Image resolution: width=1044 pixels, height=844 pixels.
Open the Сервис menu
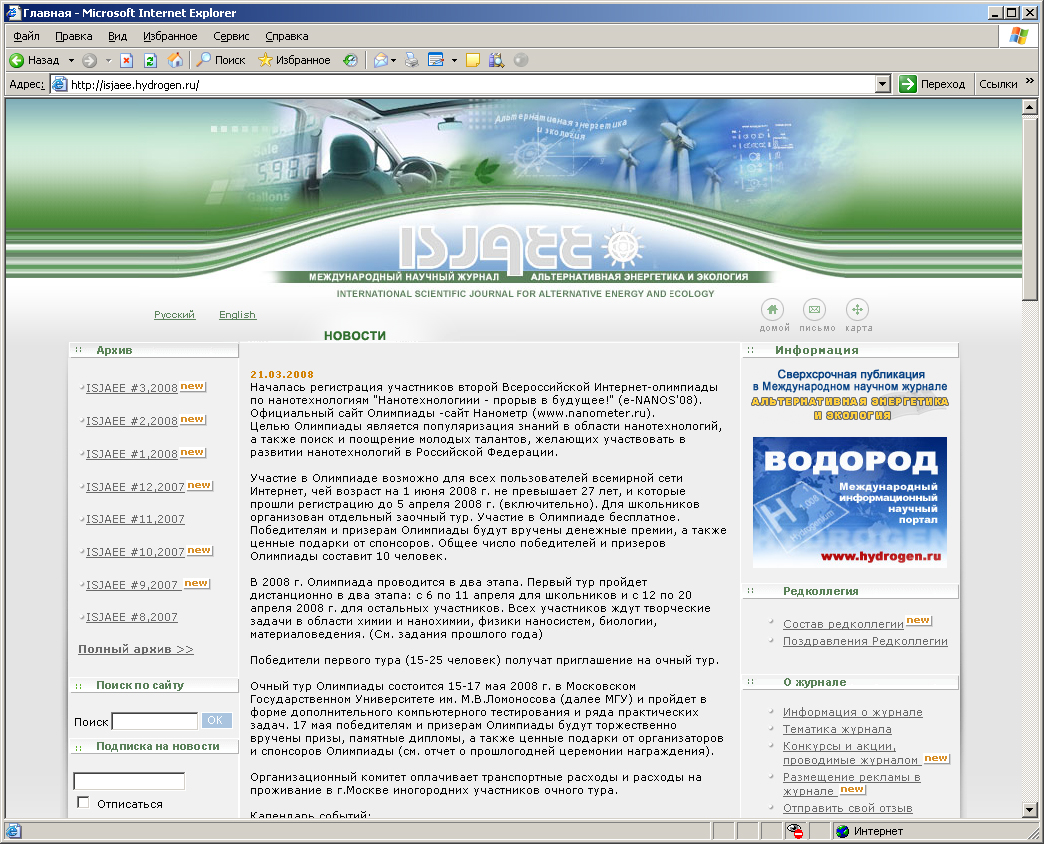pyautogui.click(x=231, y=35)
